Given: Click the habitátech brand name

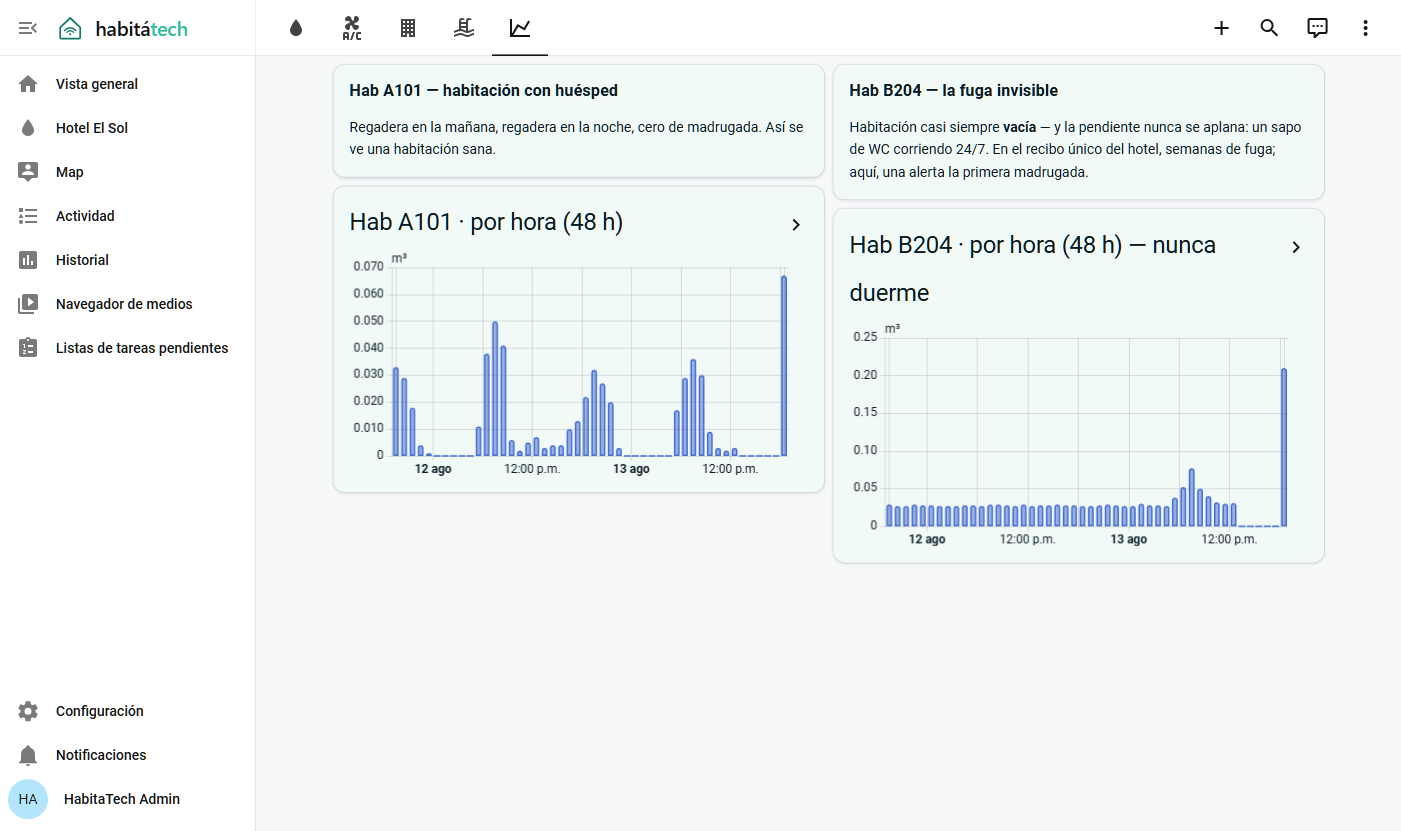Looking at the screenshot, I should (142, 29).
